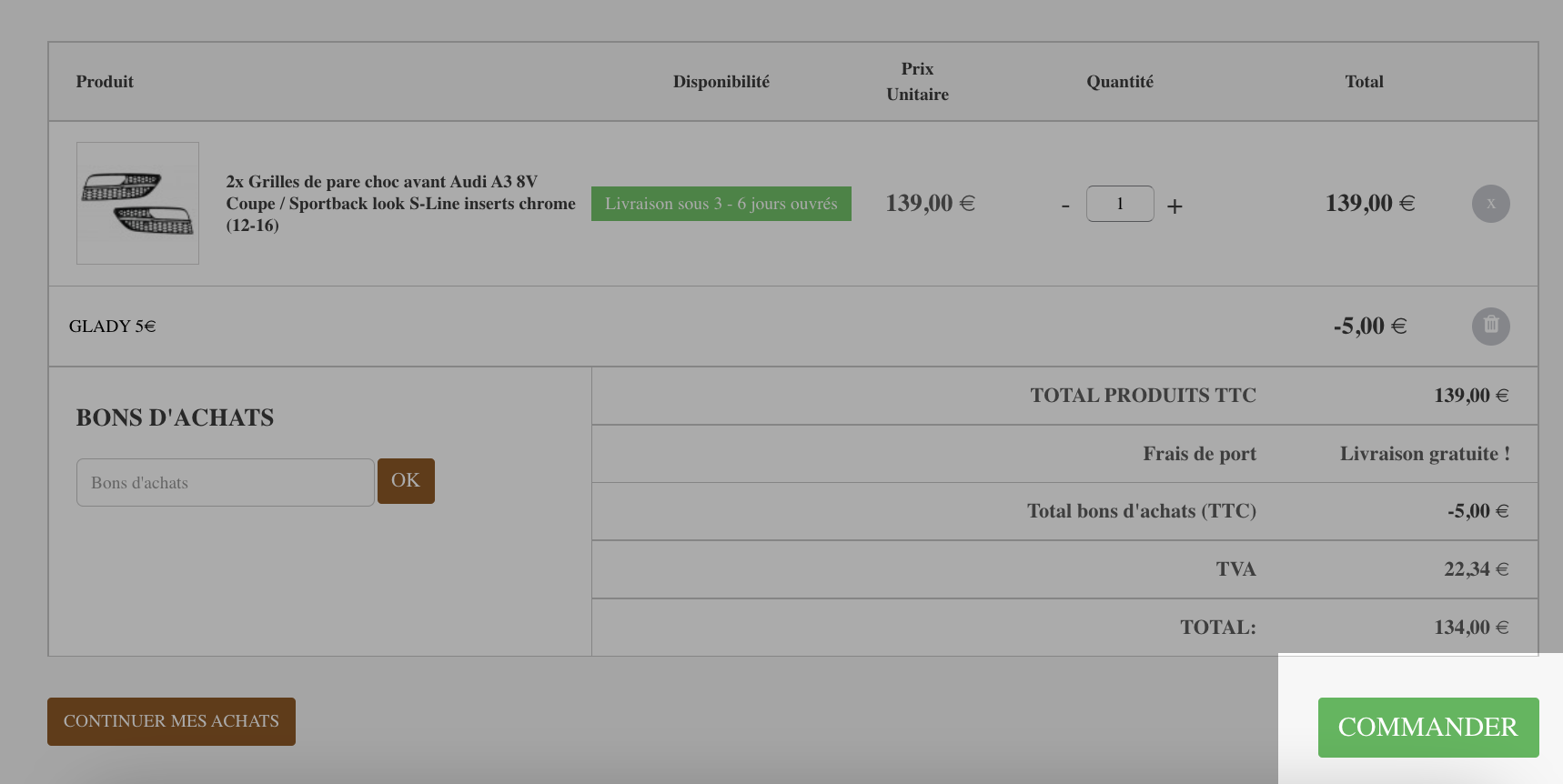
Task: Remove the Audi A3 grilles from cart
Action: 1490,204
